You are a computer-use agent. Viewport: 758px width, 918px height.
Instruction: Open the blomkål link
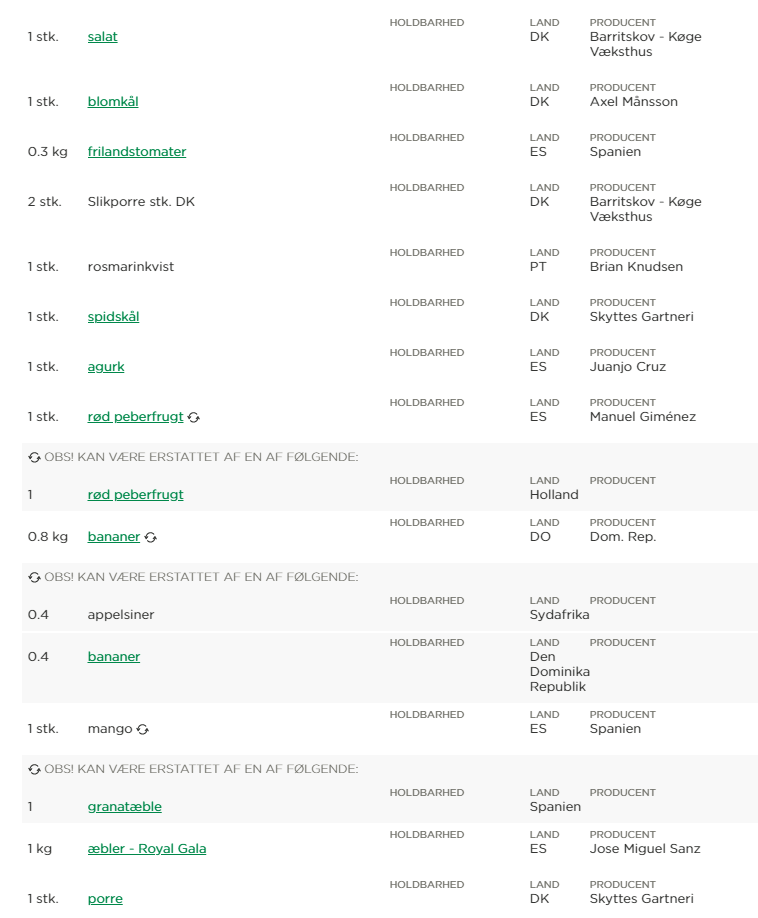click(x=112, y=102)
